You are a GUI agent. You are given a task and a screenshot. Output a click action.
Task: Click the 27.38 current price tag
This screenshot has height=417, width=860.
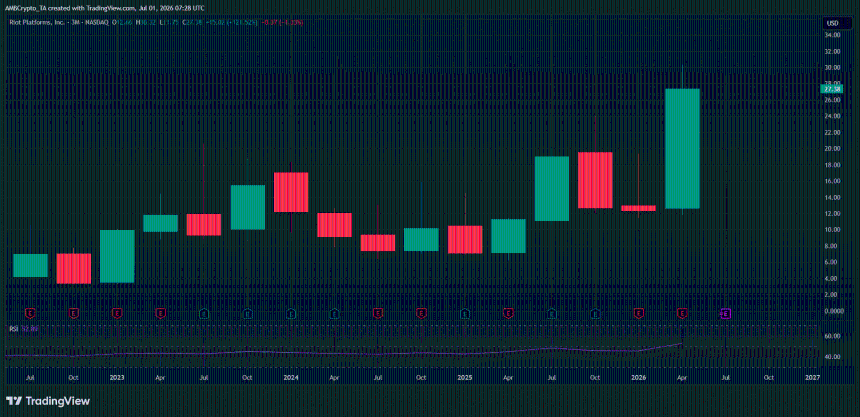831,89
